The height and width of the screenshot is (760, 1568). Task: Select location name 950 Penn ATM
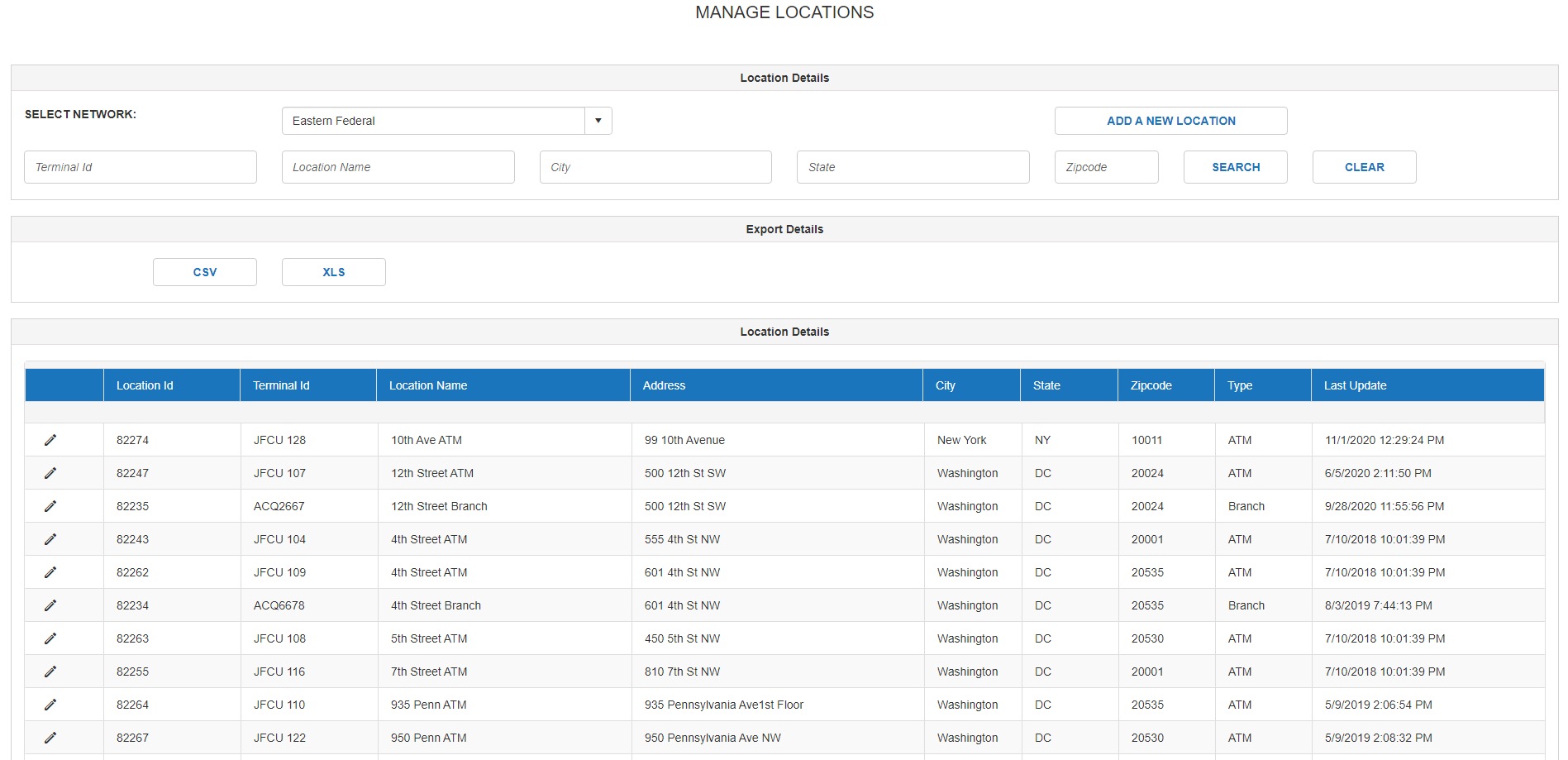(x=429, y=738)
